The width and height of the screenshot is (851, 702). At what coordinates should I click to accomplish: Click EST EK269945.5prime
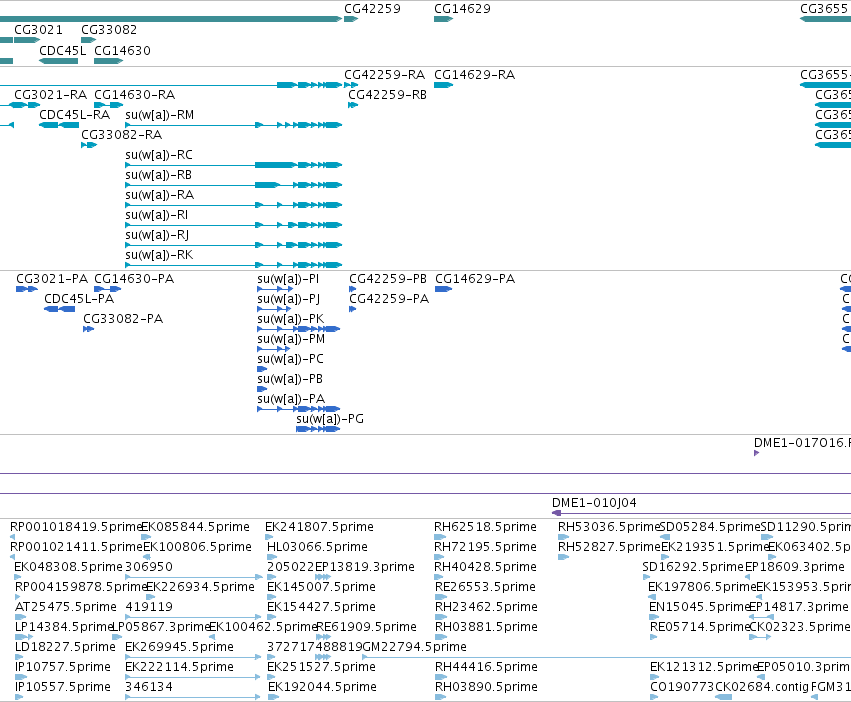click(x=180, y=647)
